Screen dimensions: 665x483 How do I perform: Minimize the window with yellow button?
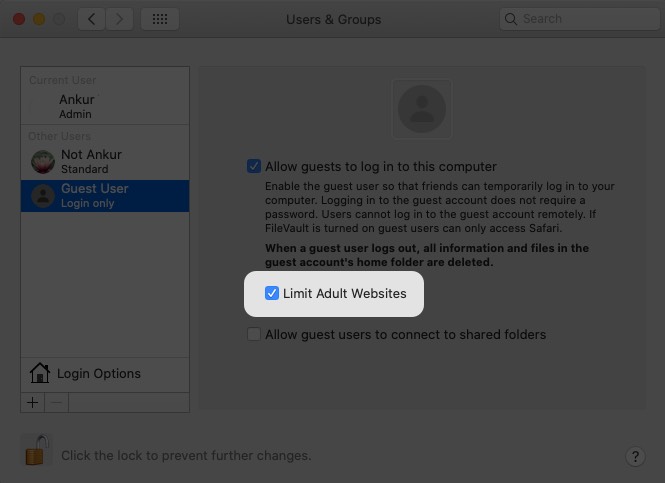pos(39,19)
